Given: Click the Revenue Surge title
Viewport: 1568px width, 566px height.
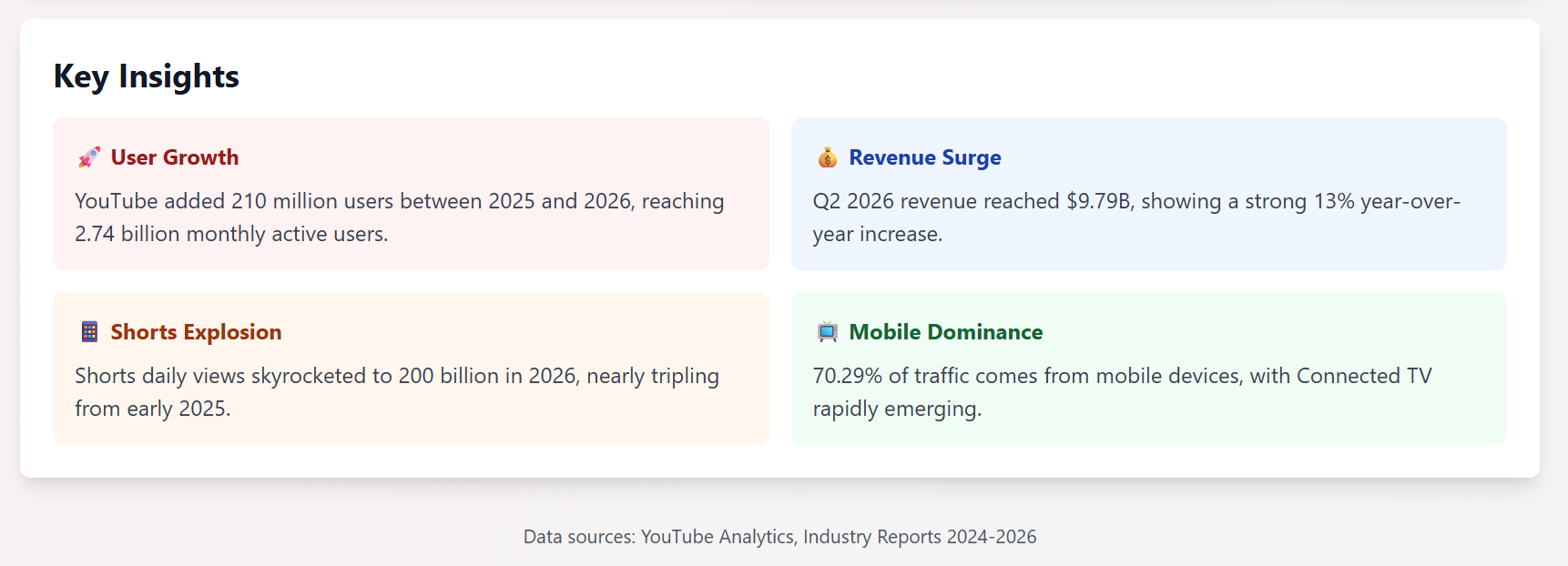Looking at the screenshot, I should tap(924, 157).
